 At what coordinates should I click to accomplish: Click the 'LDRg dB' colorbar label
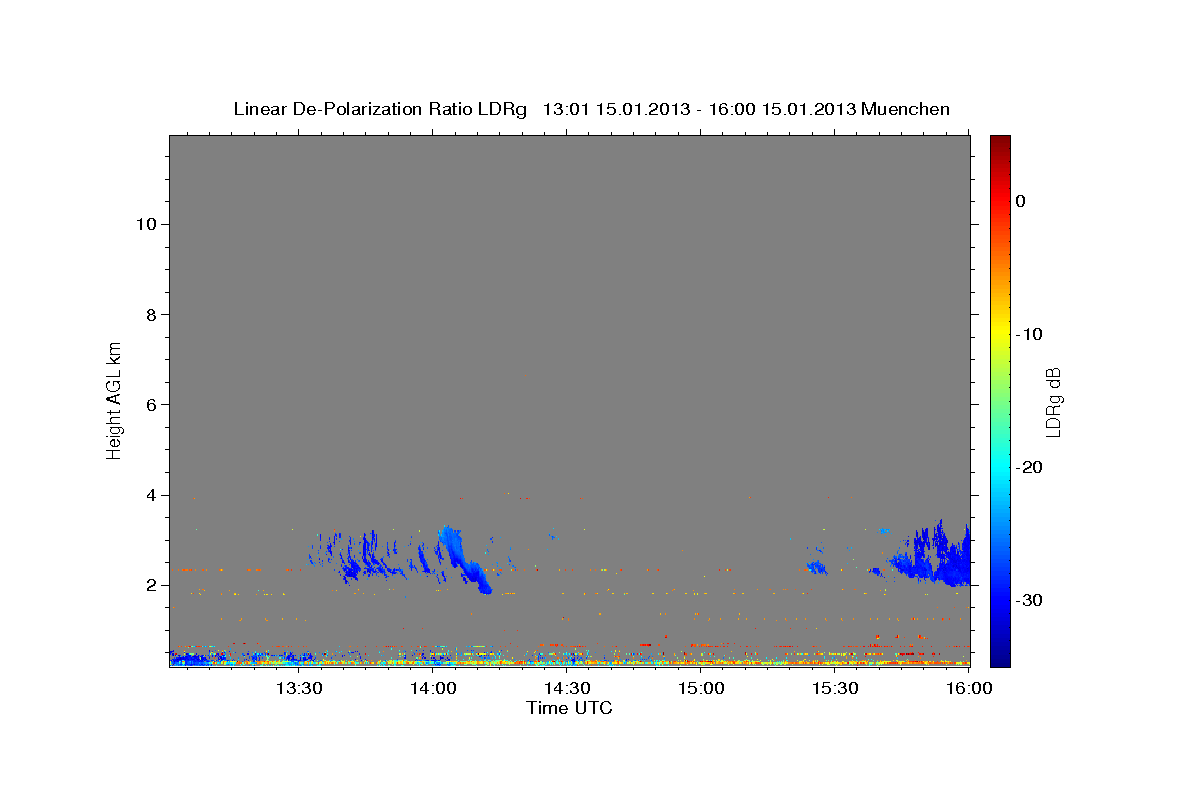click(x=1053, y=402)
